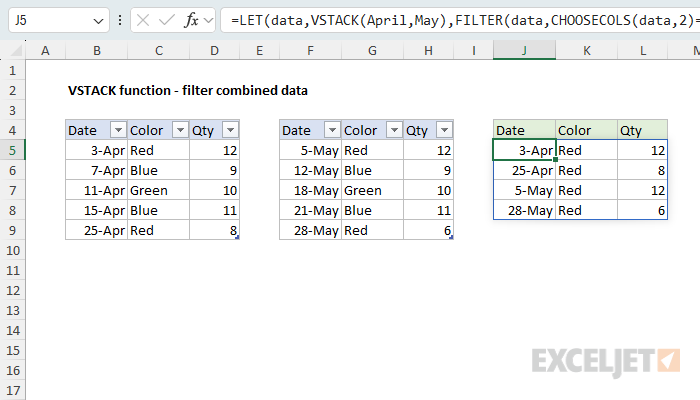Select column G header
The height and width of the screenshot is (400, 700).
click(372, 50)
